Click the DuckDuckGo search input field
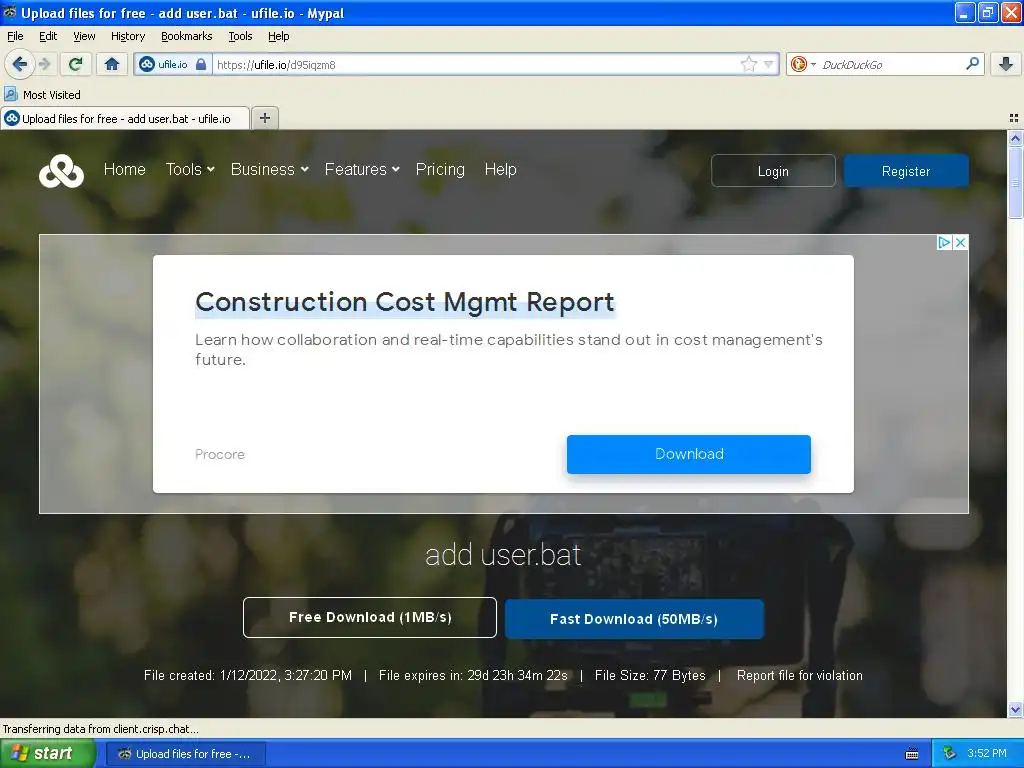 point(891,64)
